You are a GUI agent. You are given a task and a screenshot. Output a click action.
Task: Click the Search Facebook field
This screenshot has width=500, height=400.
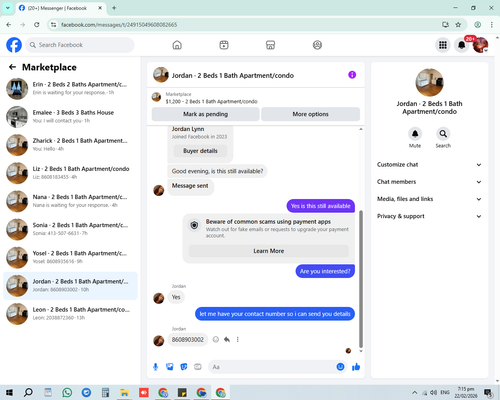(x=80, y=45)
